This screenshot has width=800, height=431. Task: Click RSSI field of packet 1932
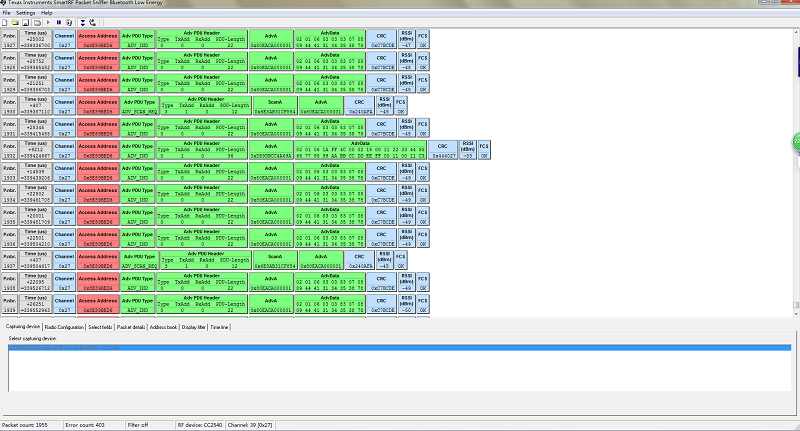point(468,149)
